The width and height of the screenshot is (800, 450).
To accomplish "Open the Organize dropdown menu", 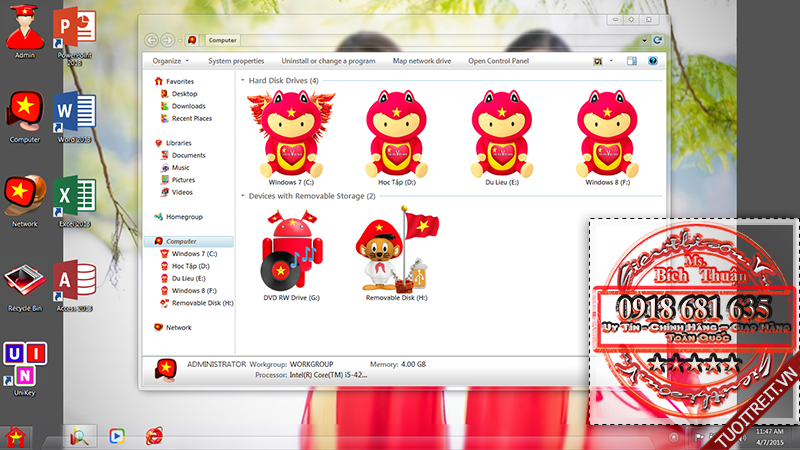I will pos(170,61).
